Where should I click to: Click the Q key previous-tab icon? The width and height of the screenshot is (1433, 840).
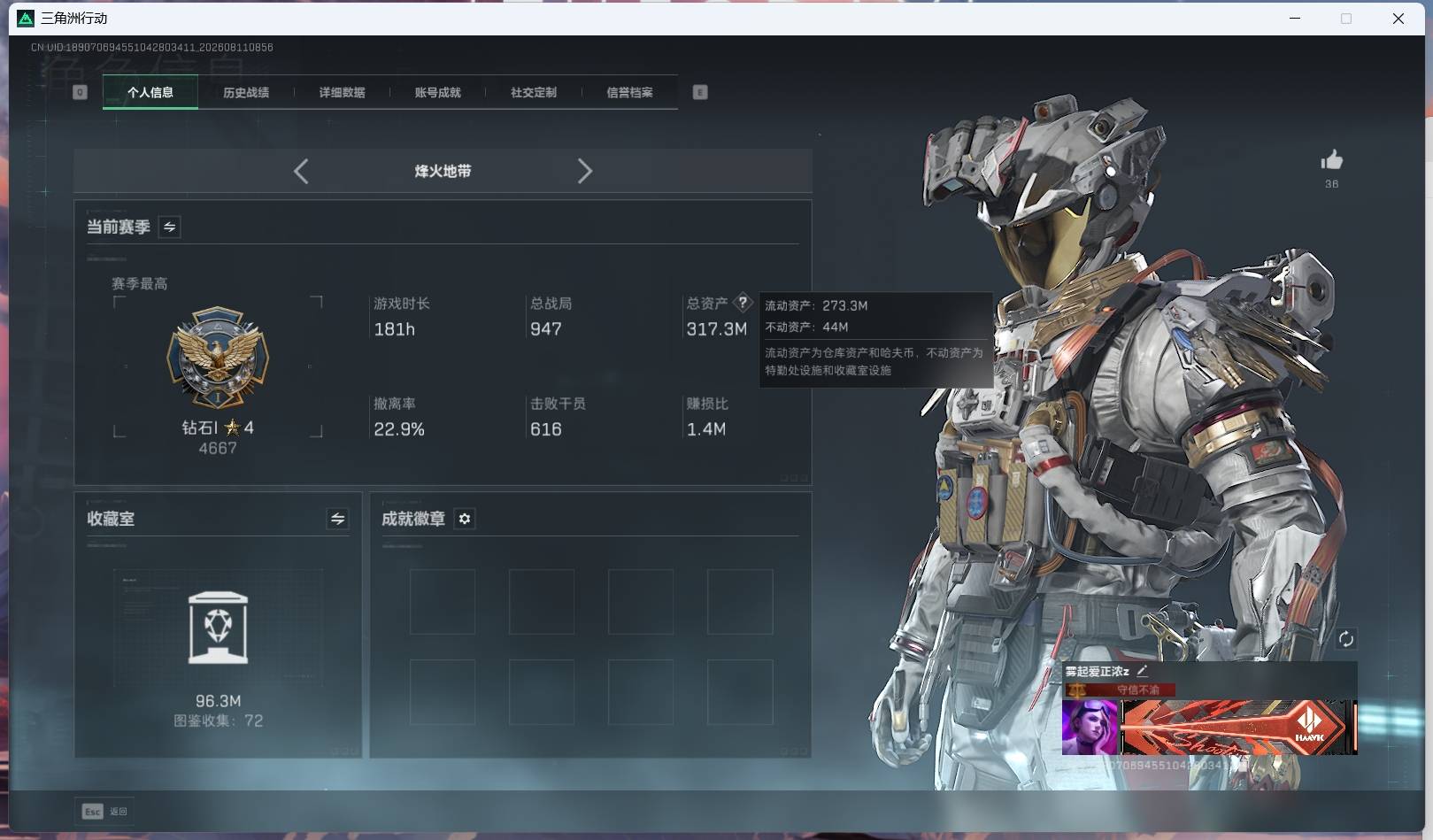pyautogui.click(x=80, y=92)
